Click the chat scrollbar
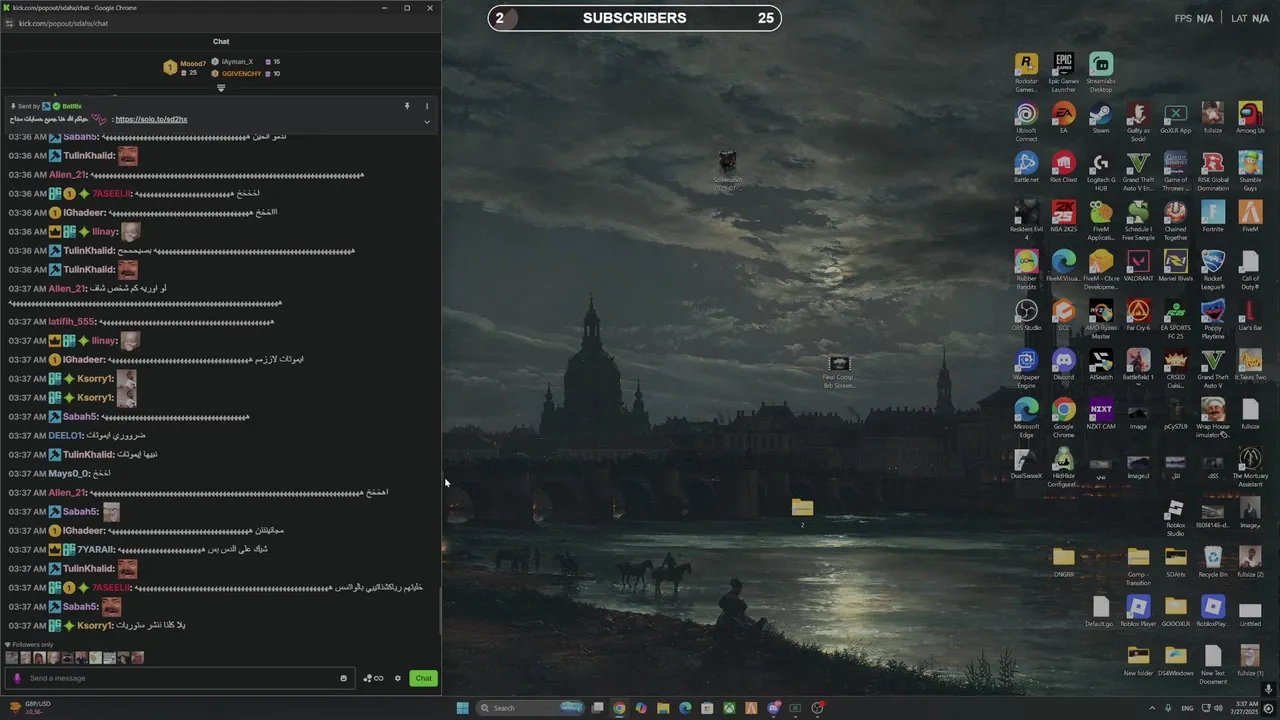The width and height of the screenshot is (1280, 720). [439, 611]
